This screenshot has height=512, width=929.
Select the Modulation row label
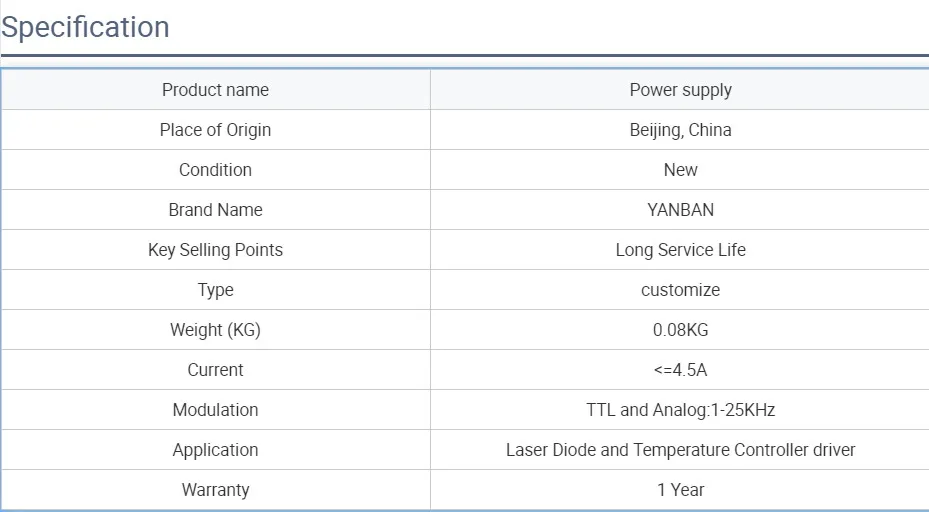click(216, 409)
